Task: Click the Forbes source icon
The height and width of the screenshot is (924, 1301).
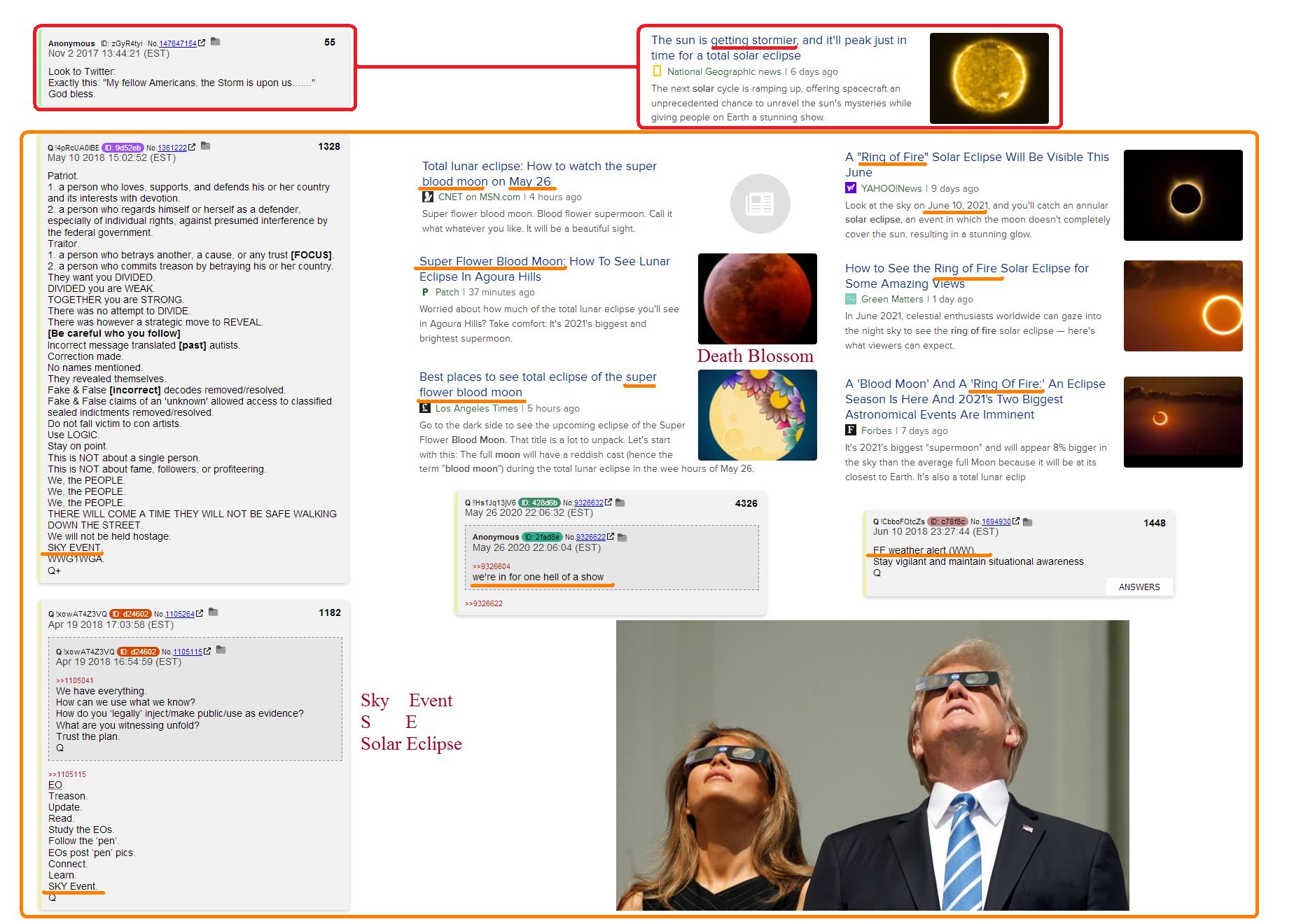Action: pos(851,430)
